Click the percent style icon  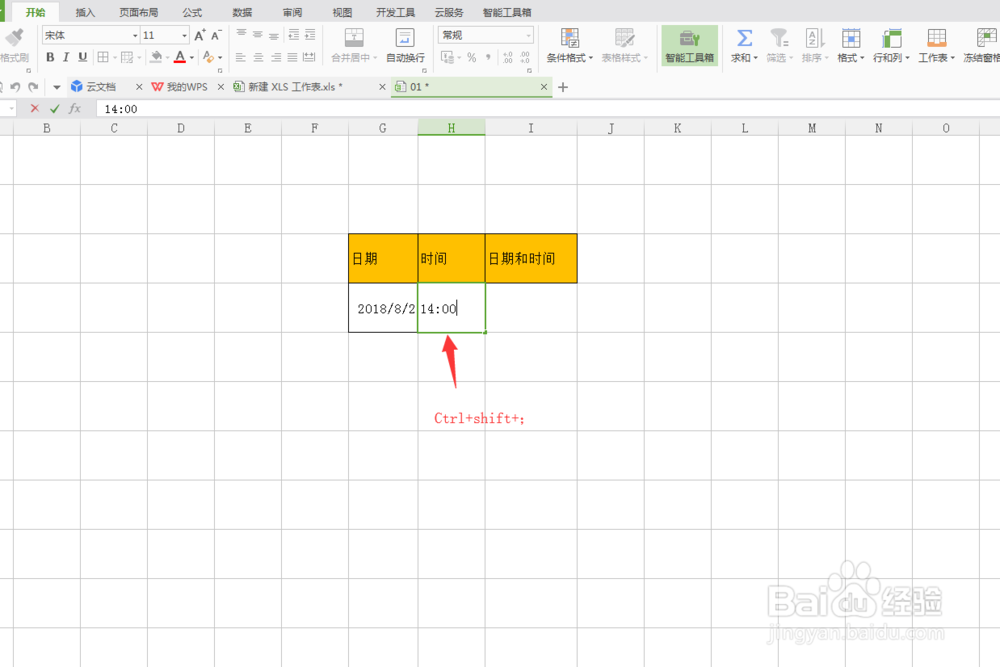point(471,57)
